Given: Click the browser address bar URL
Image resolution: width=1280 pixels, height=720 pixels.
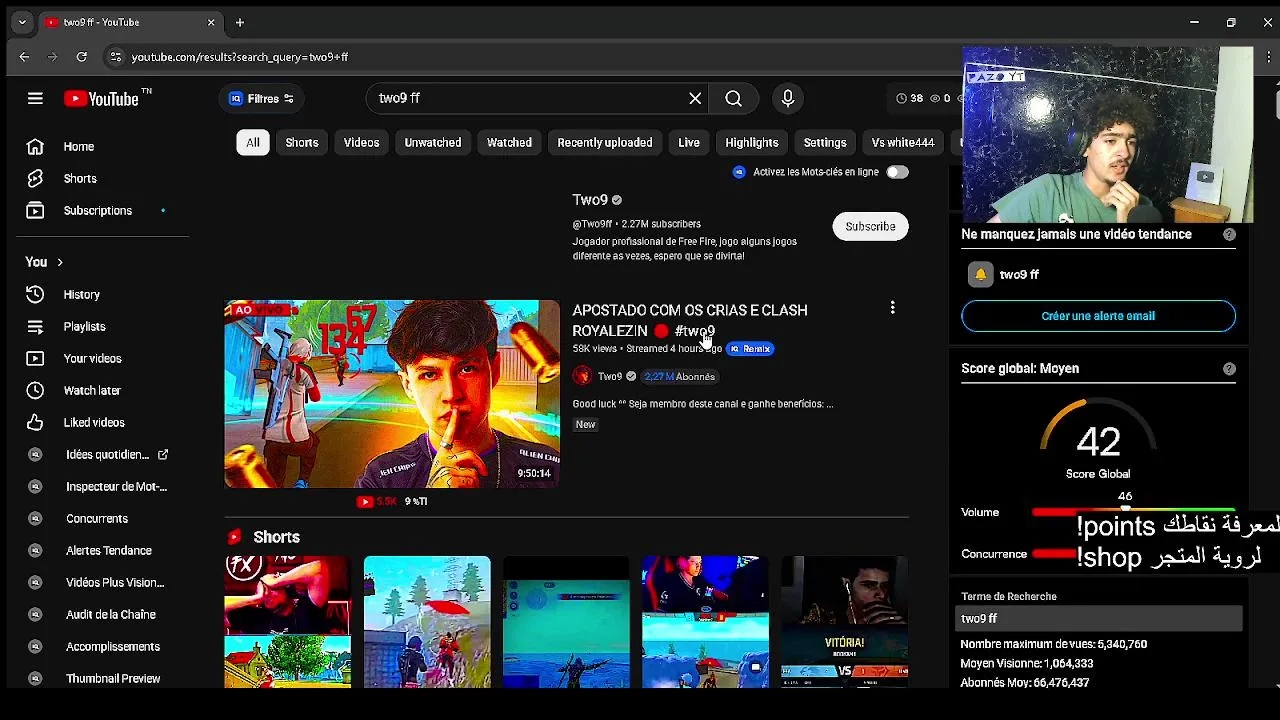Looking at the screenshot, I should point(240,57).
